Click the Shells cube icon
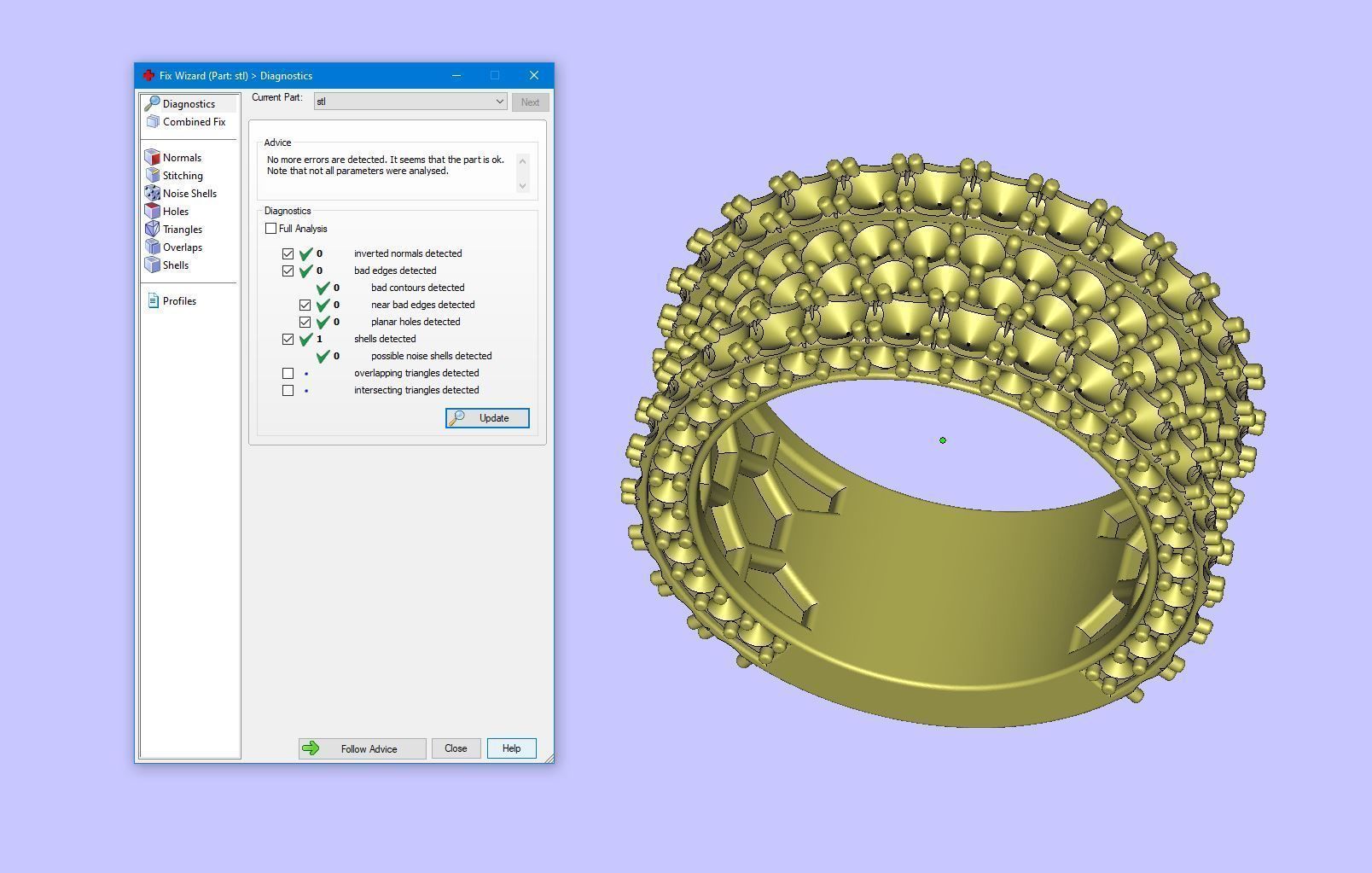Image resolution: width=1372 pixels, height=873 pixels. click(153, 265)
